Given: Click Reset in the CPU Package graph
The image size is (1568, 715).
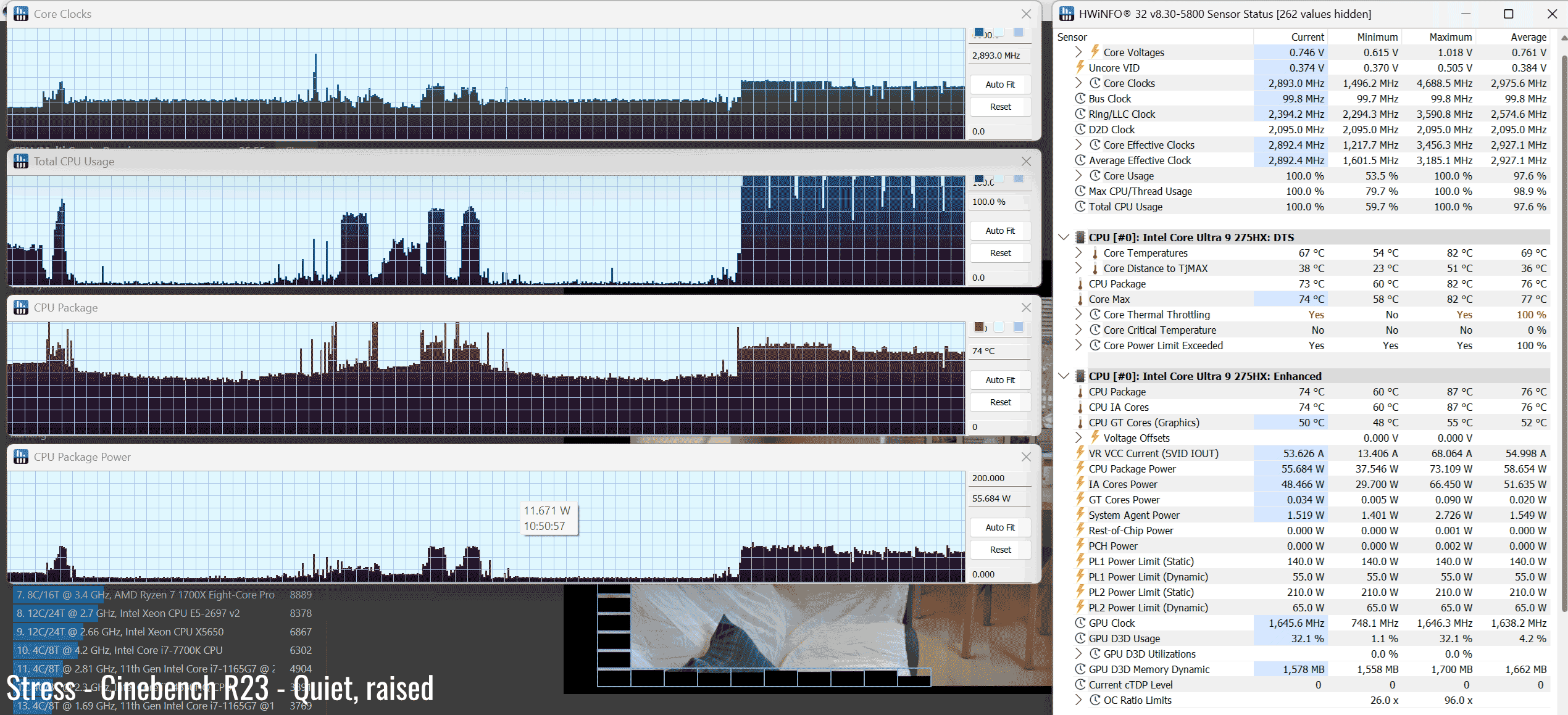Looking at the screenshot, I should [999, 402].
